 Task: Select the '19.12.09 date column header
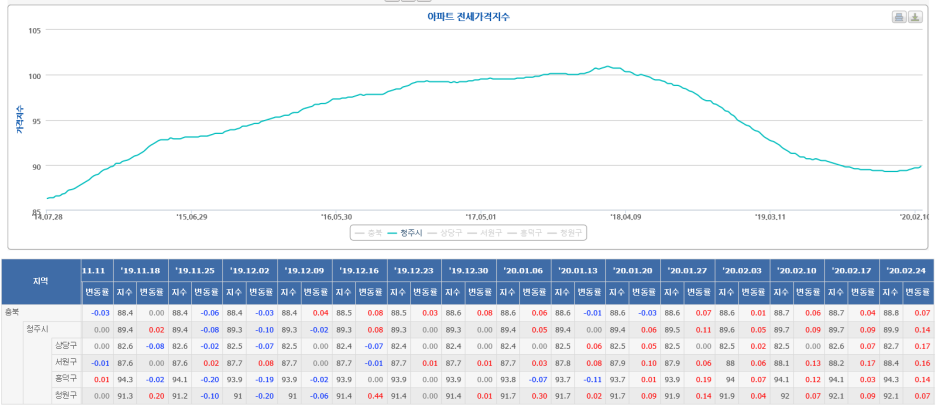click(x=304, y=270)
